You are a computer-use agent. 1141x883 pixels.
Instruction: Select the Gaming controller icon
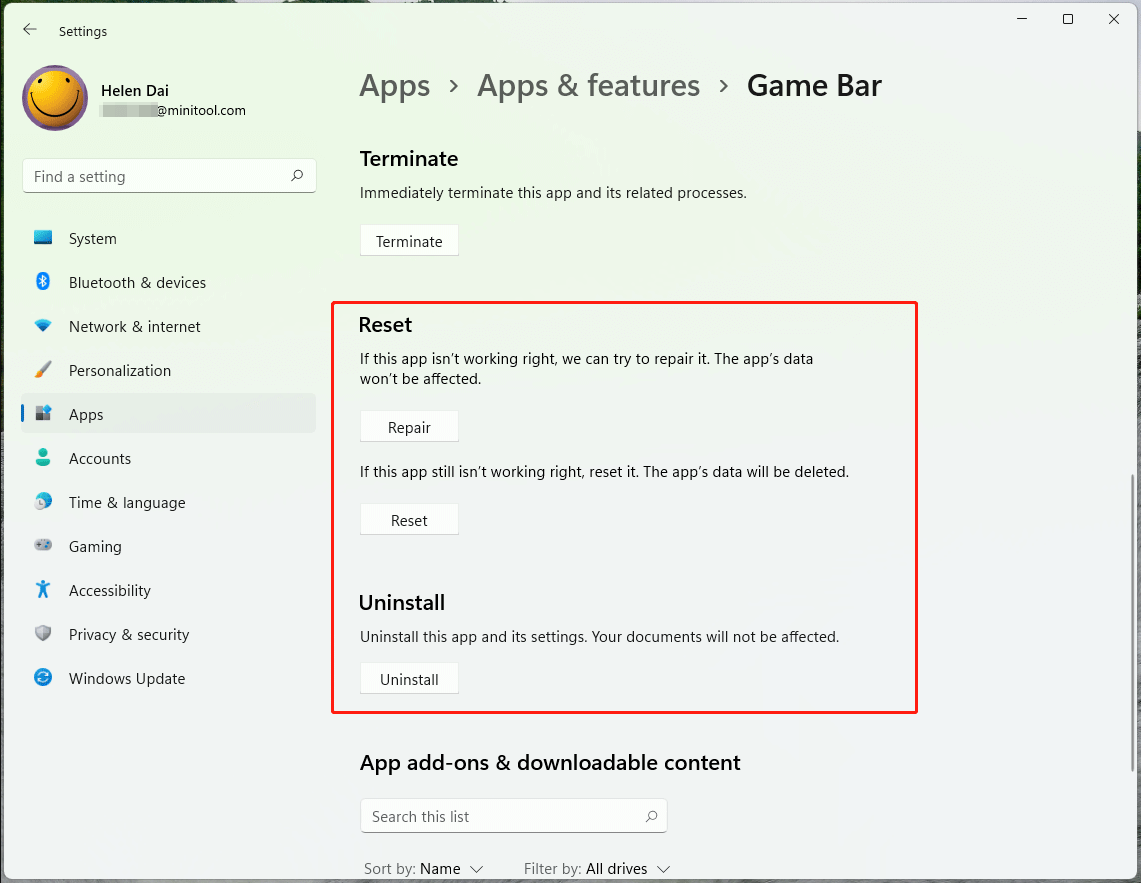42,546
